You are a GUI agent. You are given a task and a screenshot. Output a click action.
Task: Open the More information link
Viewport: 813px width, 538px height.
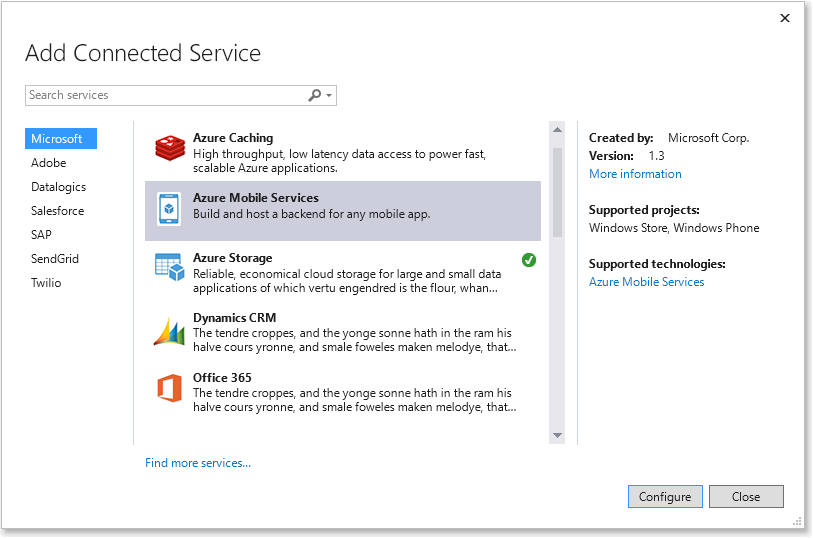point(635,174)
